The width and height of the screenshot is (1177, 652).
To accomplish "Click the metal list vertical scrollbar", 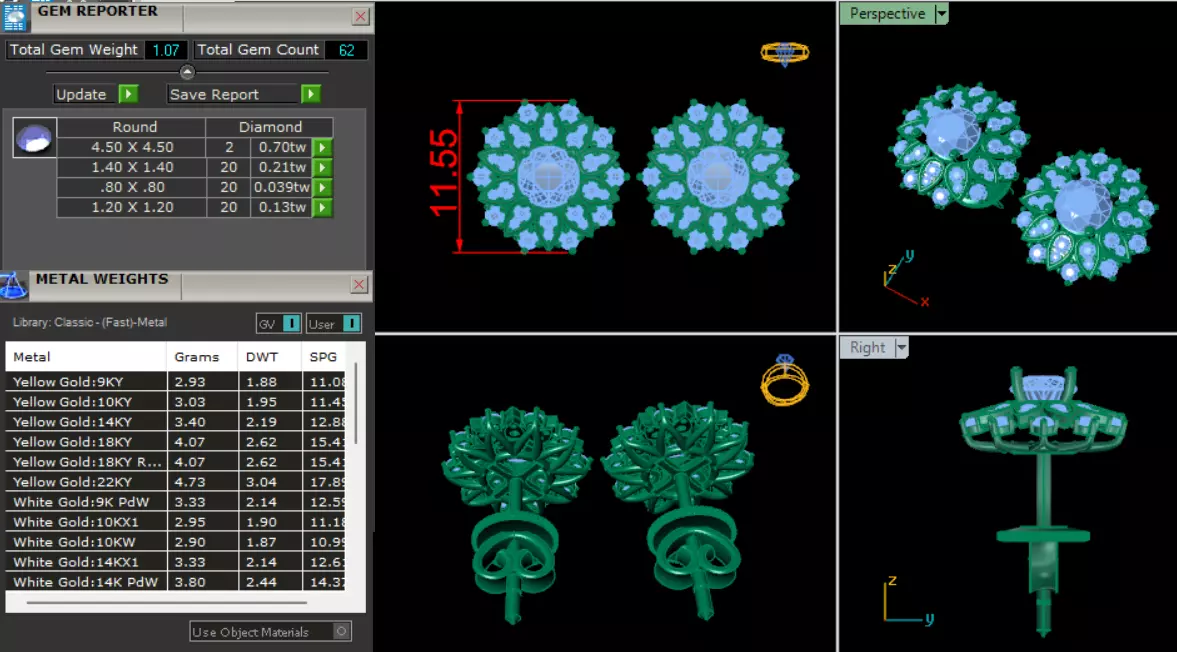I will point(356,404).
